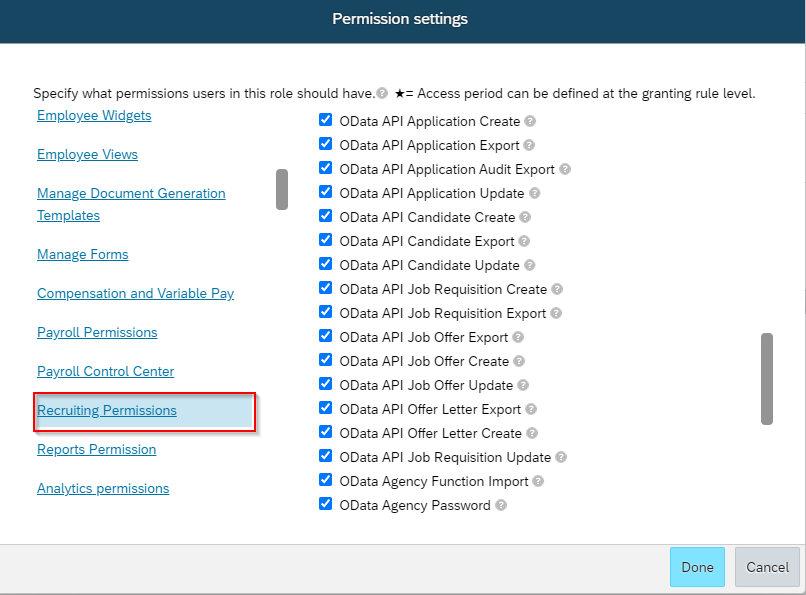The width and height of the screenshot is (806, 595).
Task: Click info icon next to OData Agency Function Import
Action: (x=538, y=481)
